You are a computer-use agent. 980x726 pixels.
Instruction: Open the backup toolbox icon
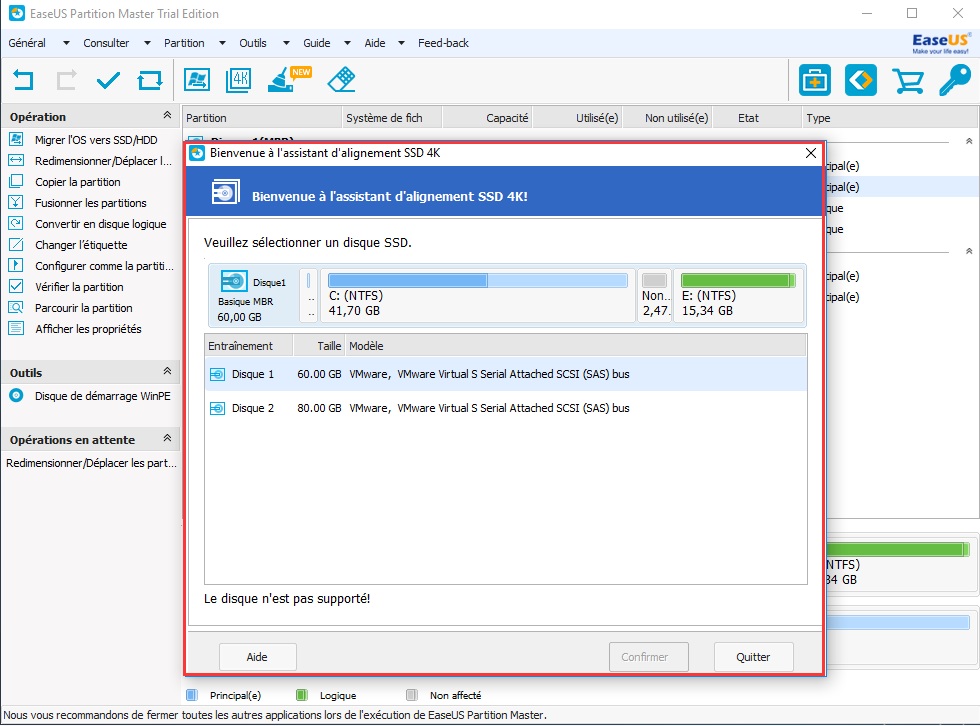pyautogui.click(x=814, y=80)
